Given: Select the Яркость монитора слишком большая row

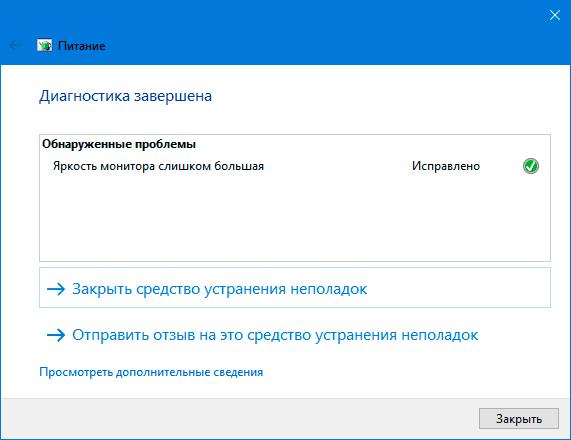Looking at the screenshot, I should pos(295,166).
